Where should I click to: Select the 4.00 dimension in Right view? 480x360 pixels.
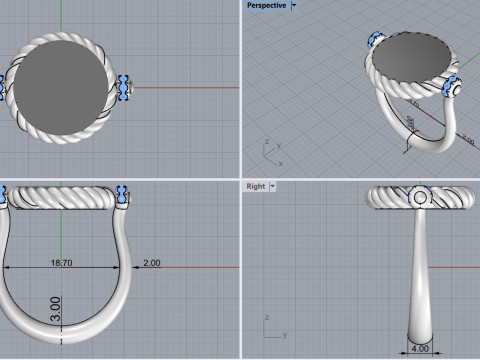(420, 349)
